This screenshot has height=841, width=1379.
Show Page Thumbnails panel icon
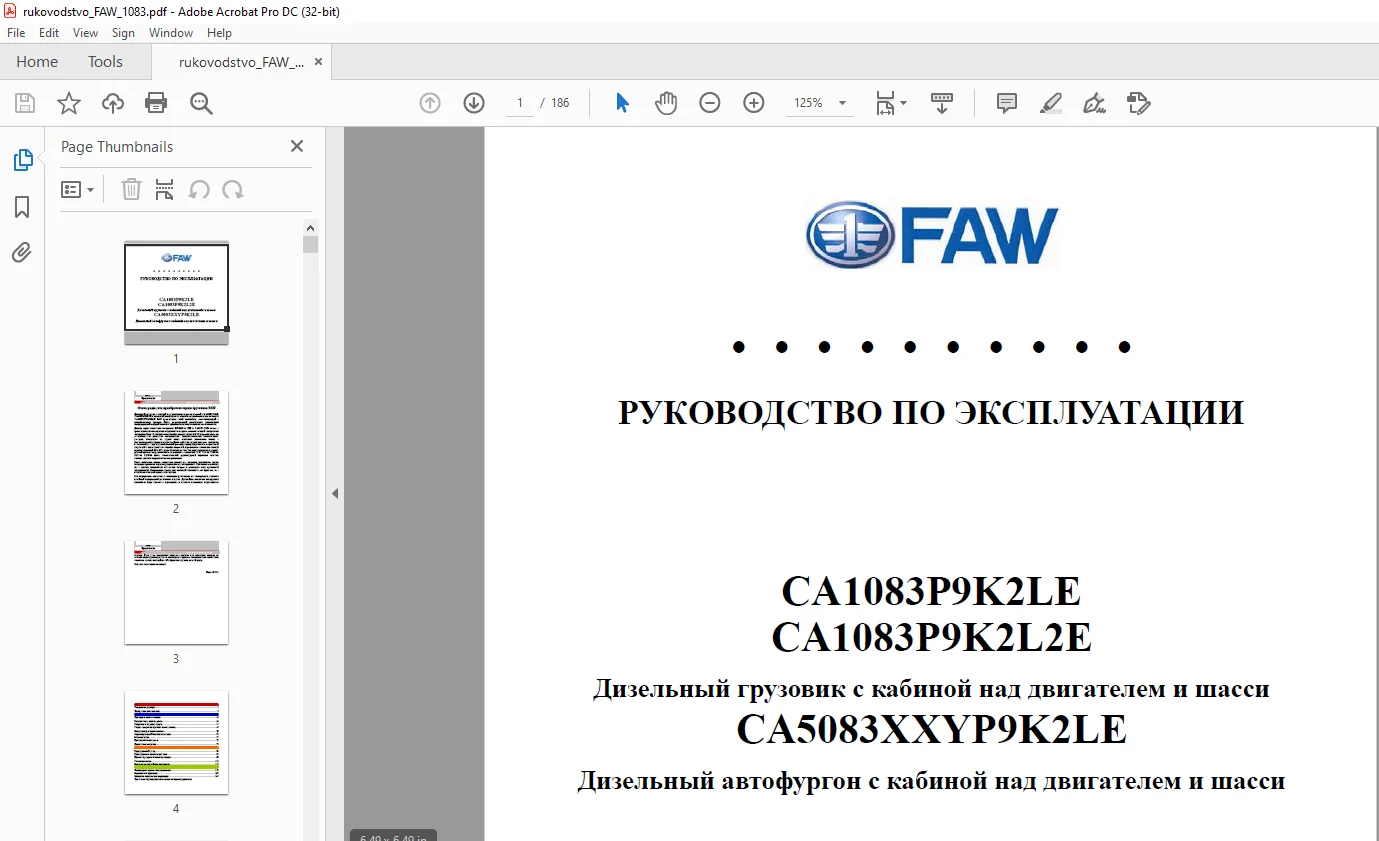pyautogui.click(x=22, y=160)
